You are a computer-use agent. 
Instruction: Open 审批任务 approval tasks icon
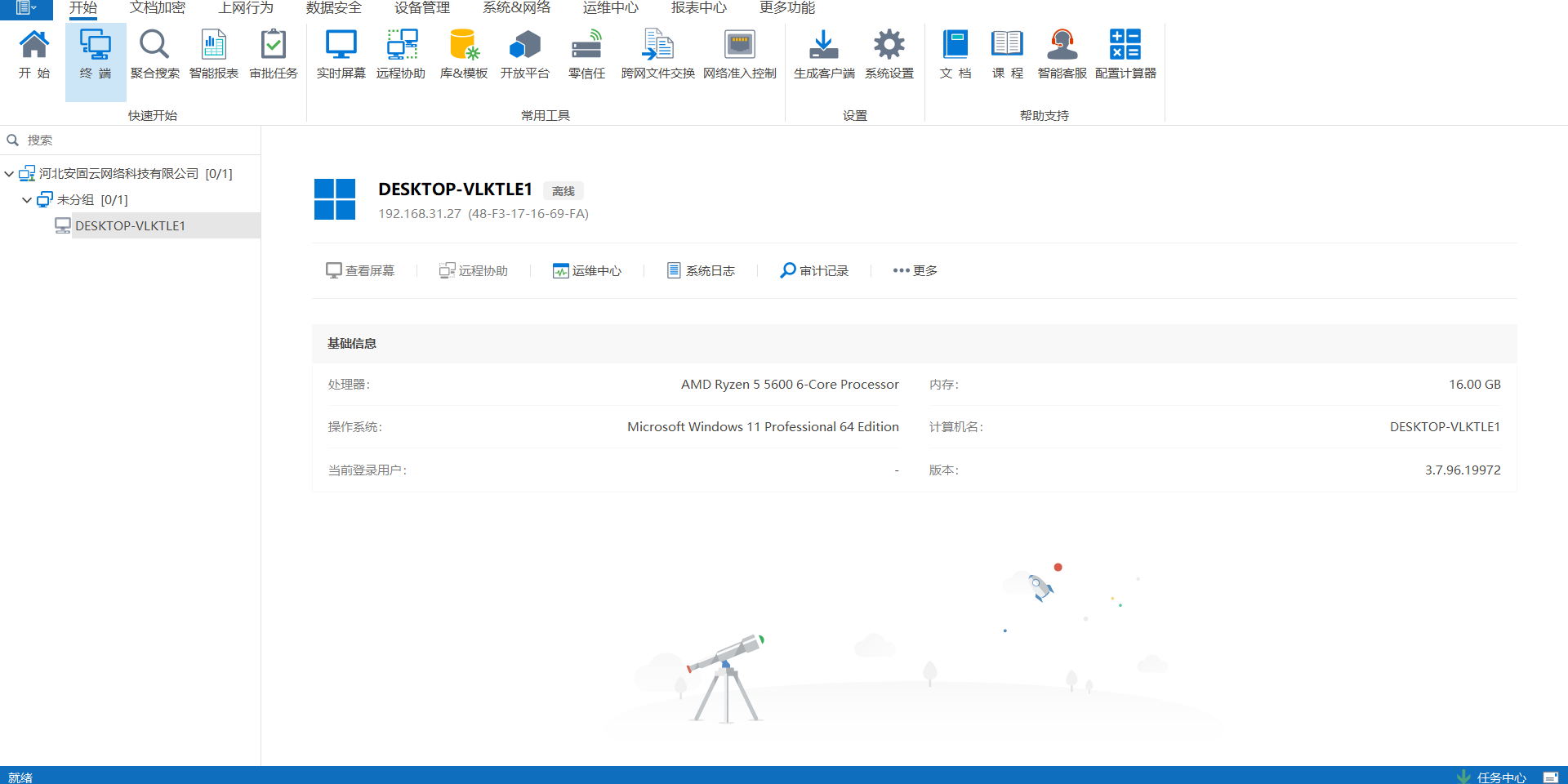pyautogui.click(x=274, y=54)
